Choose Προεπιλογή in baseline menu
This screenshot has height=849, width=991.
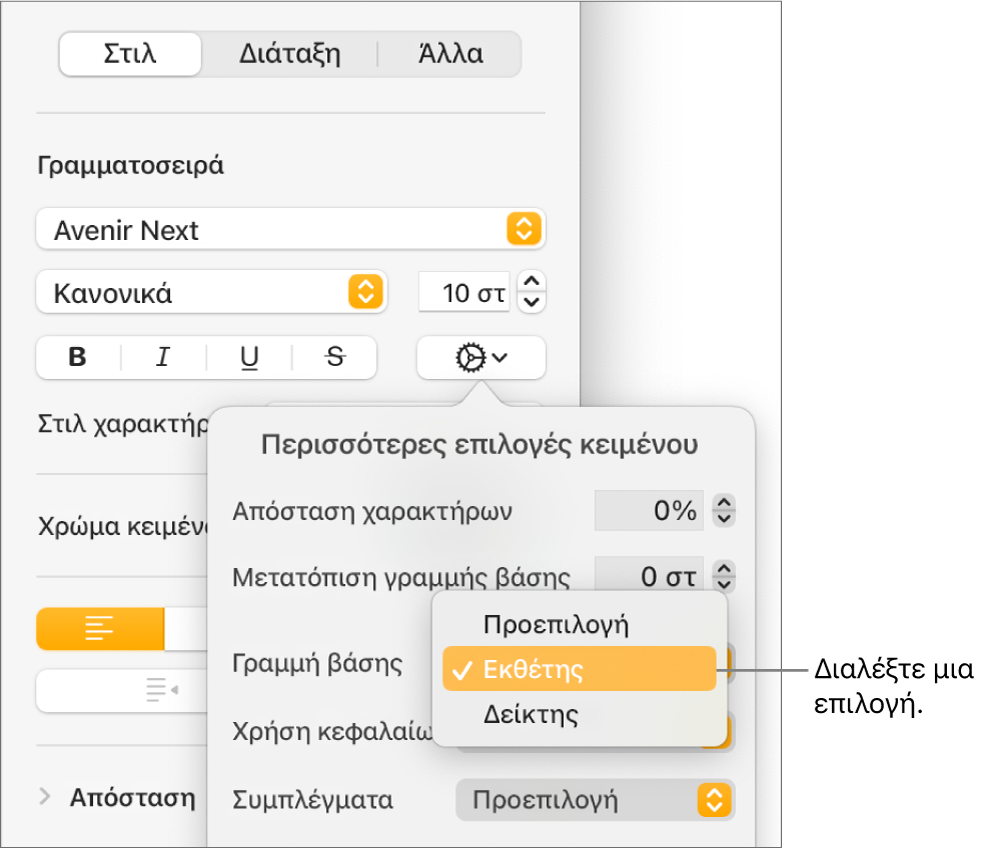click(x=579, y=625)
